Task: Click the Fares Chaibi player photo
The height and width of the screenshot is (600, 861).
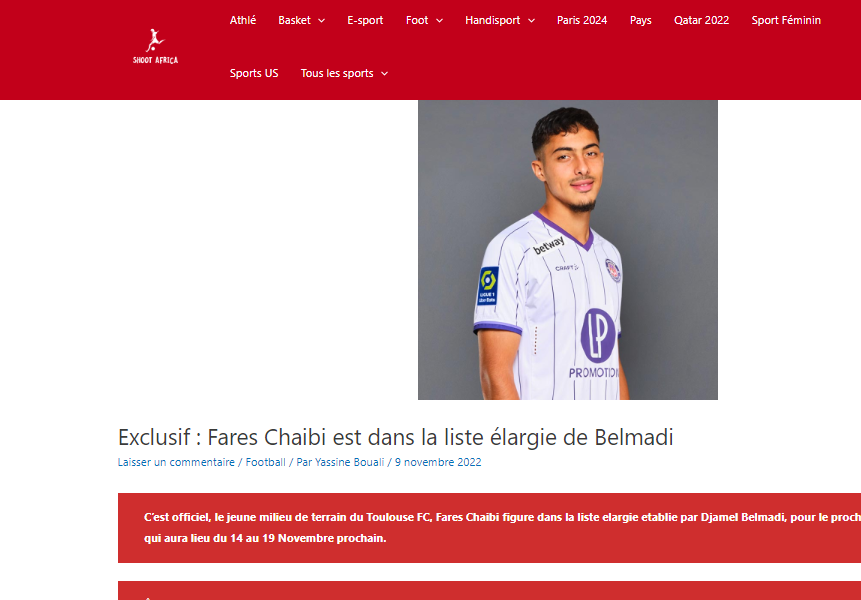Action: tap(568, 250)
